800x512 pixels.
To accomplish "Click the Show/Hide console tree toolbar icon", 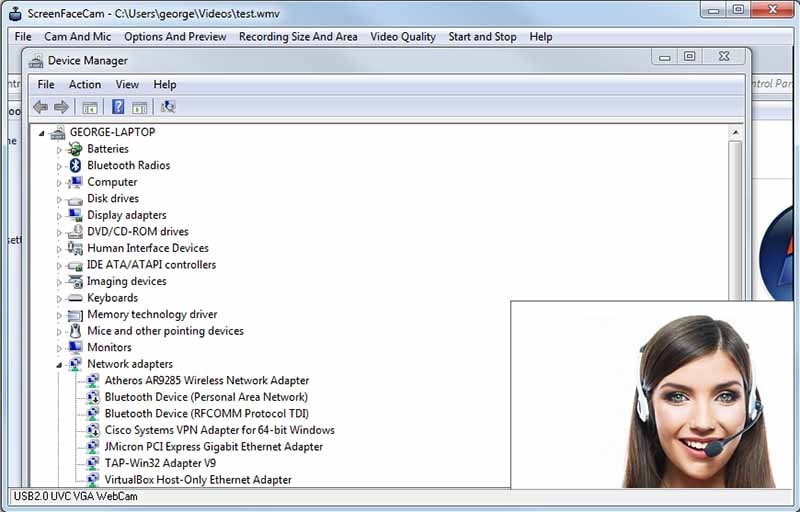I will coord(90,108).
